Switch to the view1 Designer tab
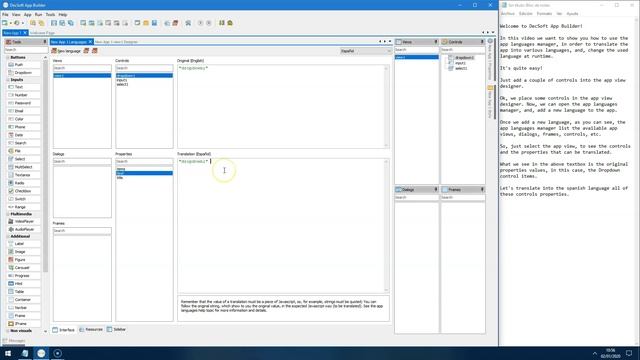This screenshot has height=360, width=640. pyautogui.click(x=116, y=42)
